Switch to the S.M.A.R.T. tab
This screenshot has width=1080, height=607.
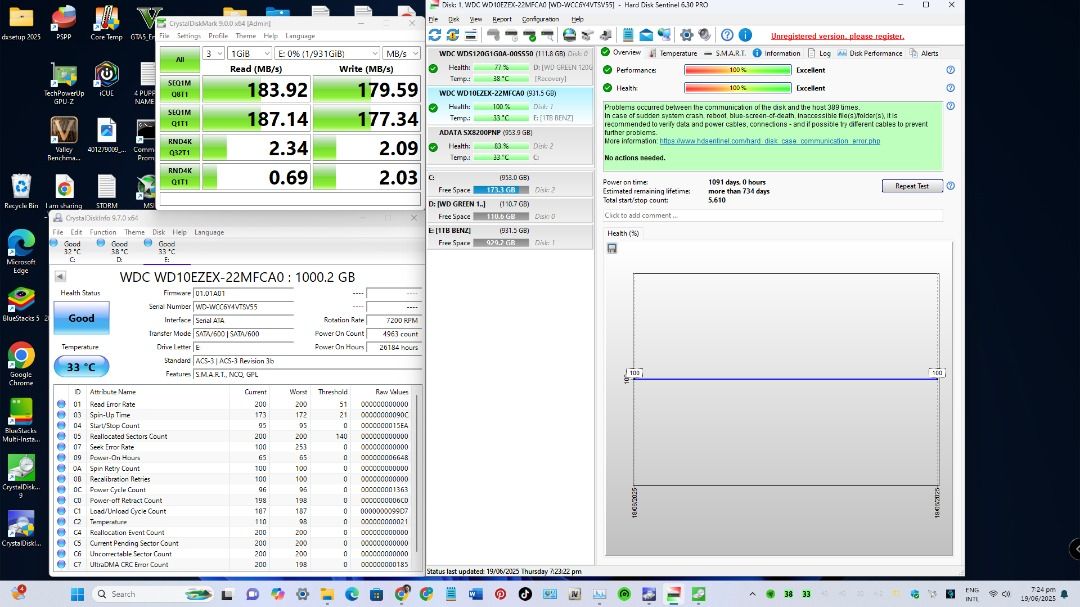[x=724, y=53]
